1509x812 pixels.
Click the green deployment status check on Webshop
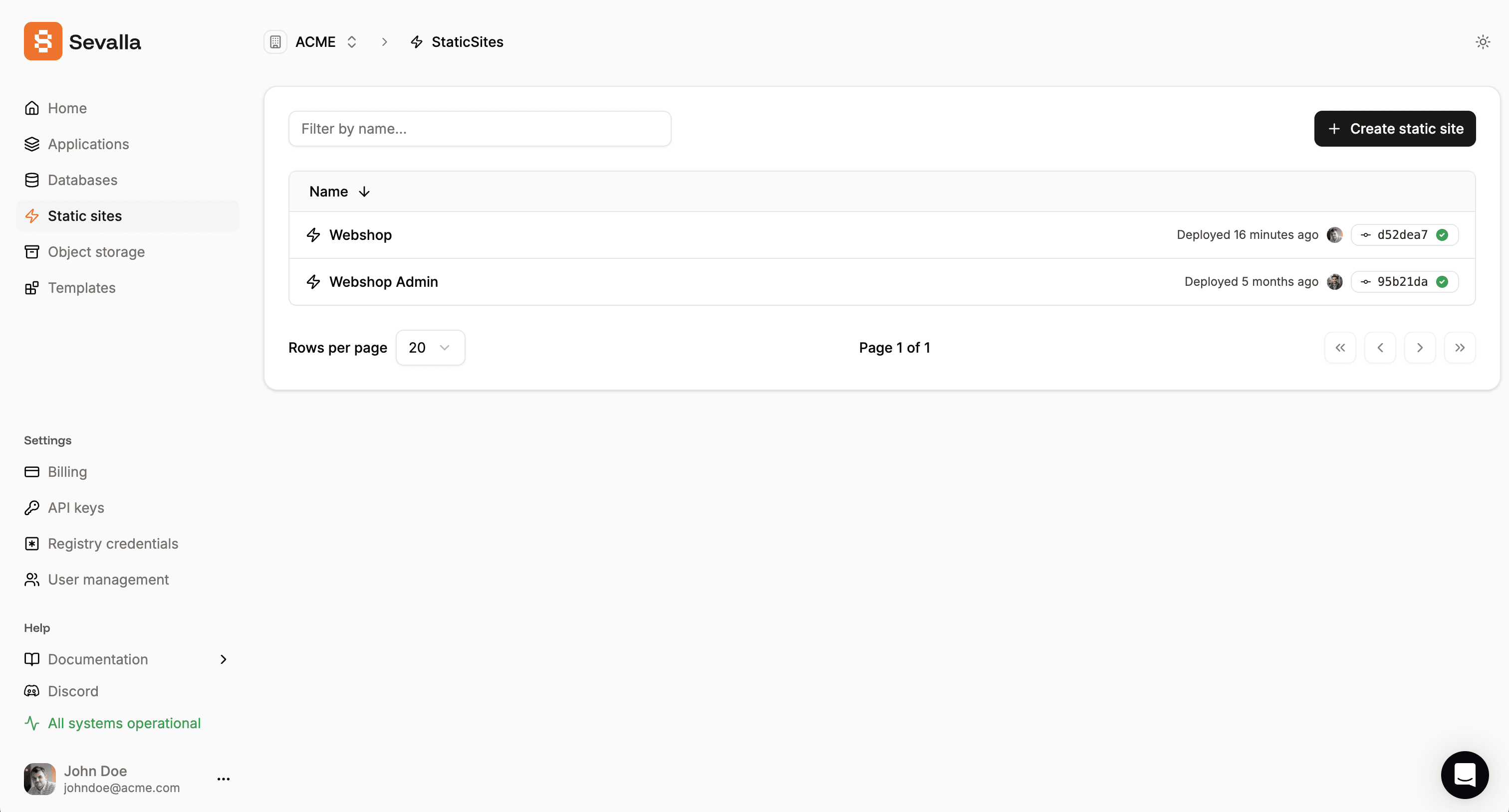(x=1442, y=235)
